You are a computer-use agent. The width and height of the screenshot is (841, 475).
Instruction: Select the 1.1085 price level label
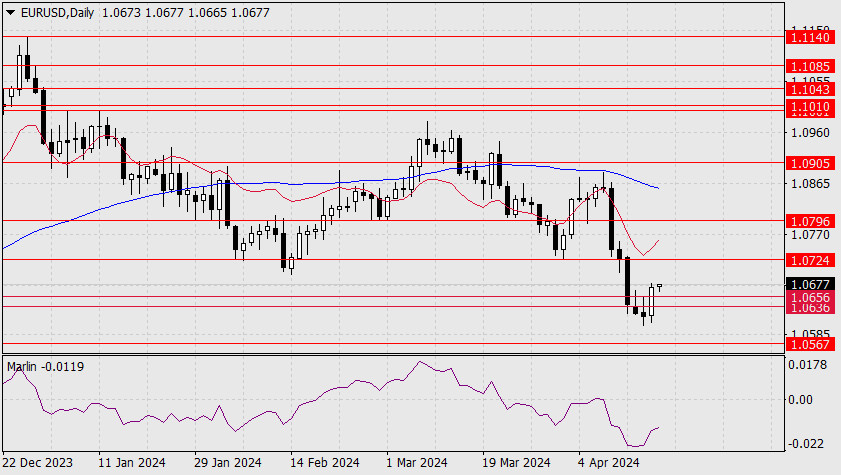810,66
